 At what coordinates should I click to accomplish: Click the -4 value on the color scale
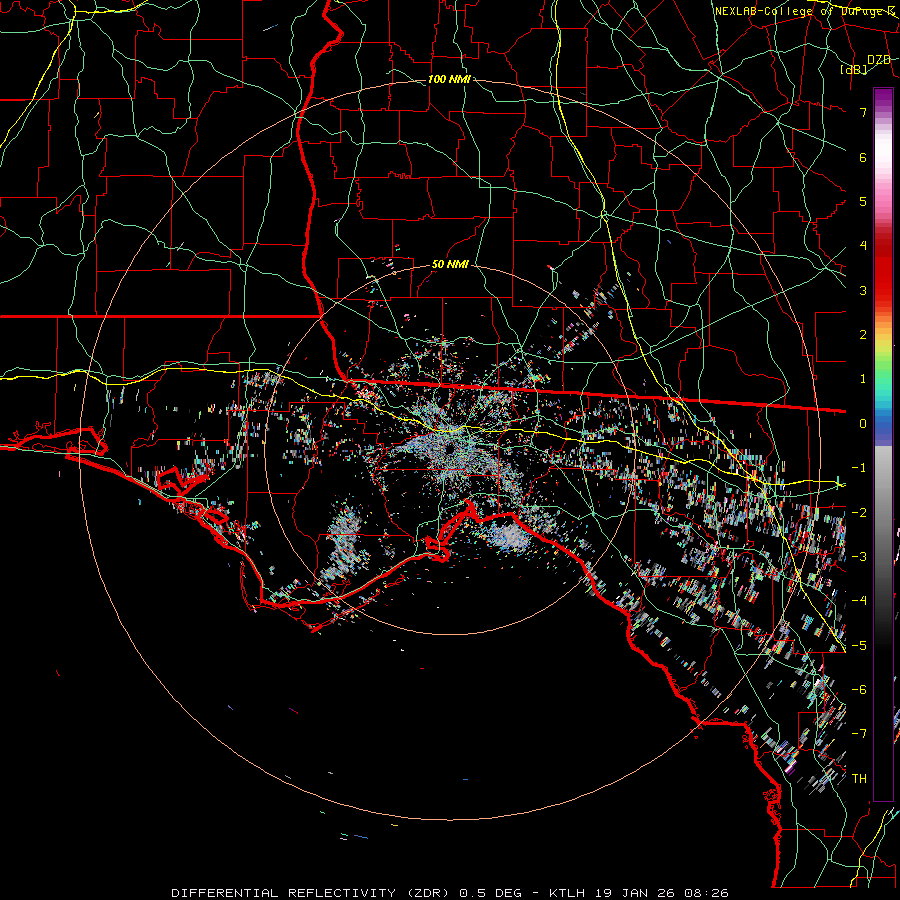(859, 601)
